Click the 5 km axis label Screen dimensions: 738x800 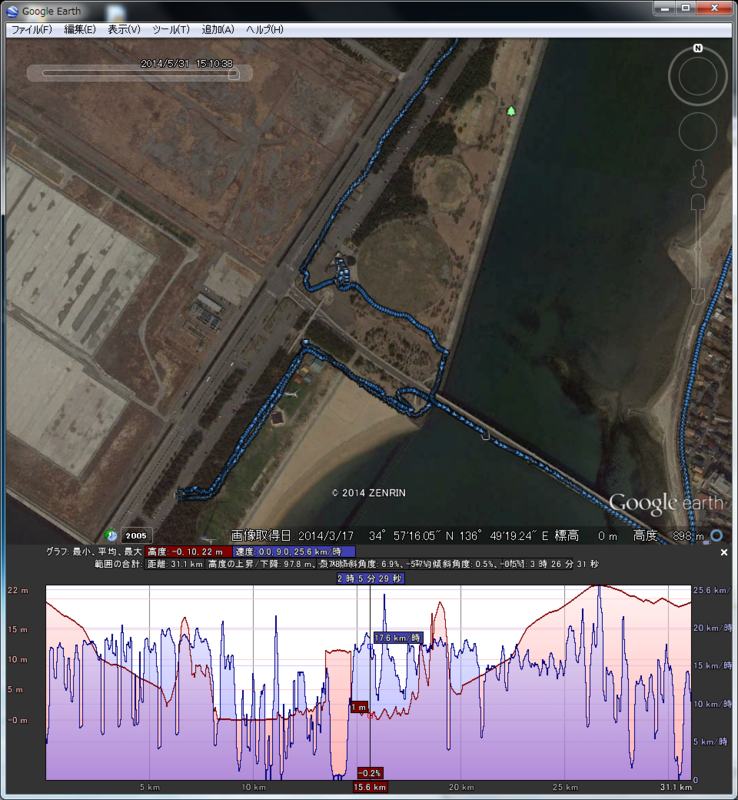(150, 787)
